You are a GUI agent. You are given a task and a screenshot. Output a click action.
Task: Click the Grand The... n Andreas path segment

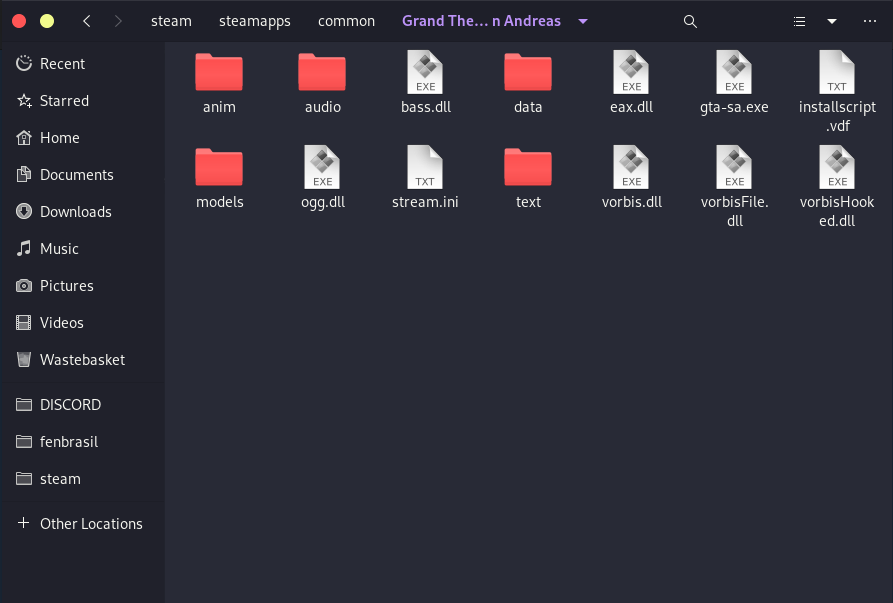[x=481, y=21]
